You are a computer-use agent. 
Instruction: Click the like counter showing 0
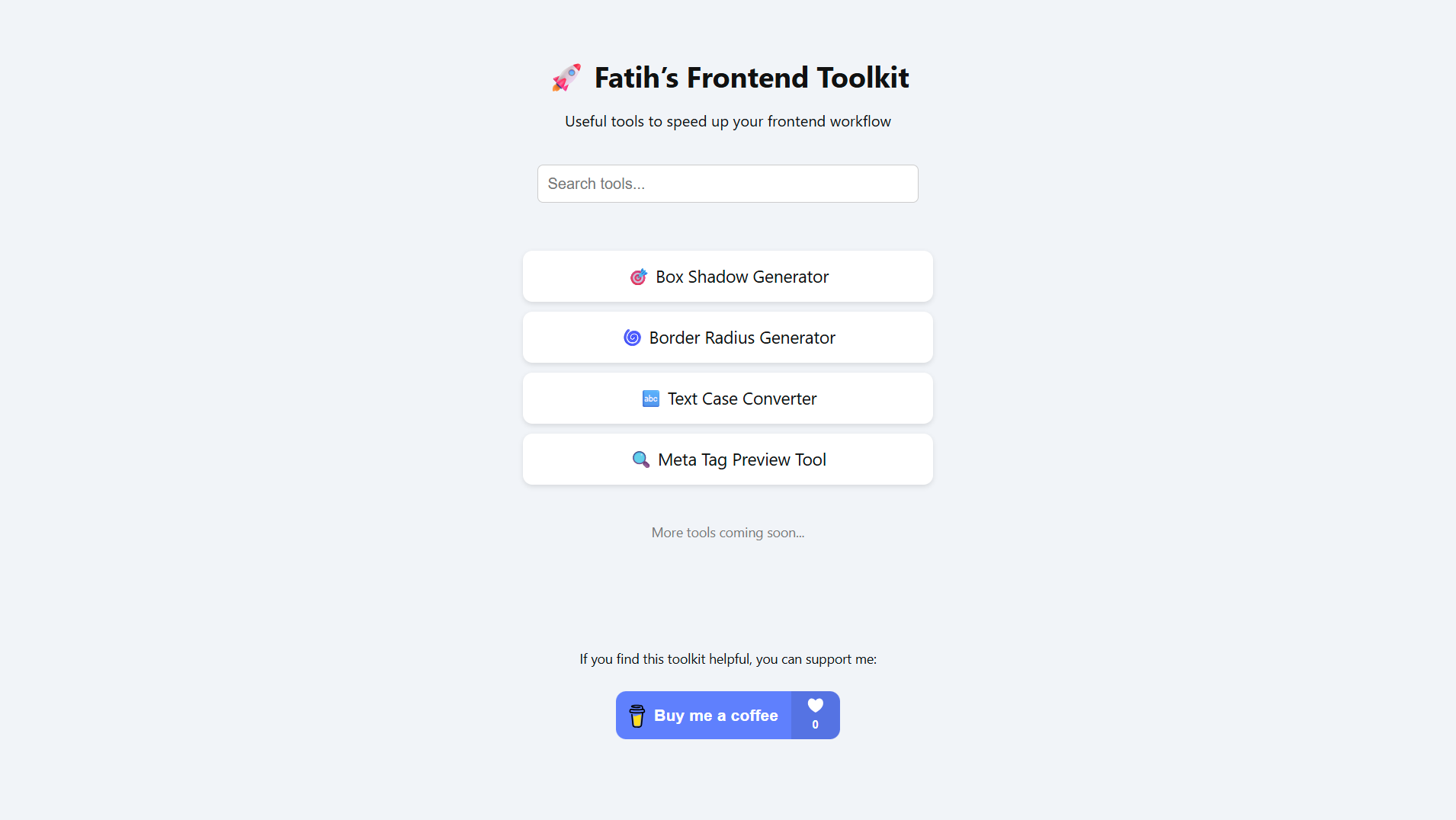tap(816, 726)
